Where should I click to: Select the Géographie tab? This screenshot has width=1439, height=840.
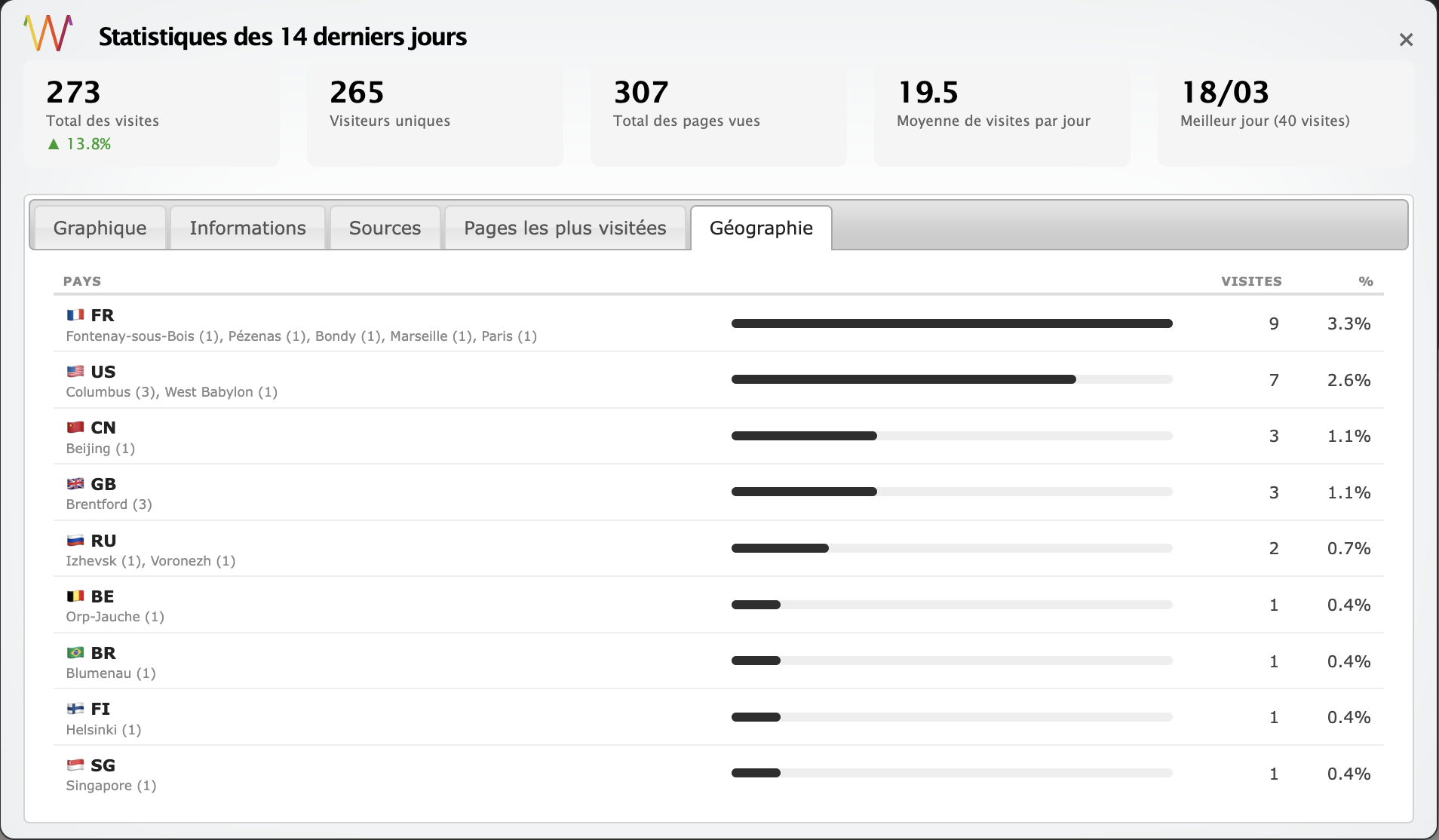click(761, 228)
